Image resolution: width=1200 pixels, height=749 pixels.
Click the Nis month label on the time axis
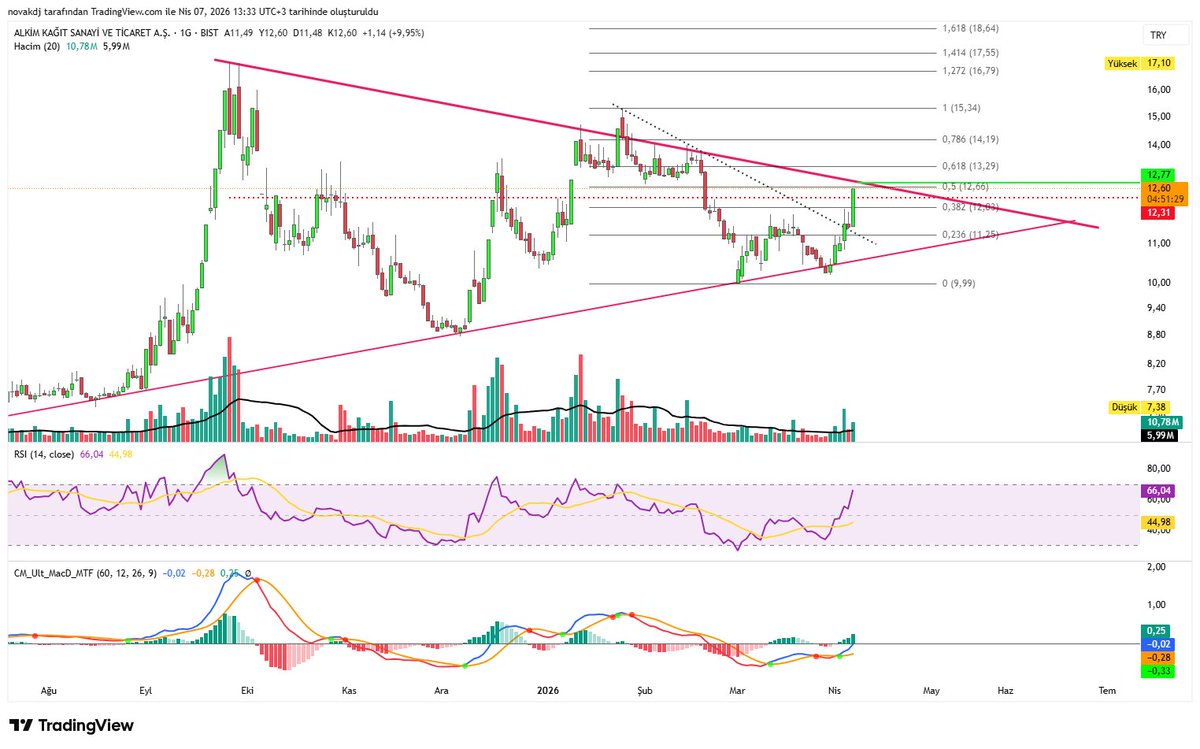point(834,690)
